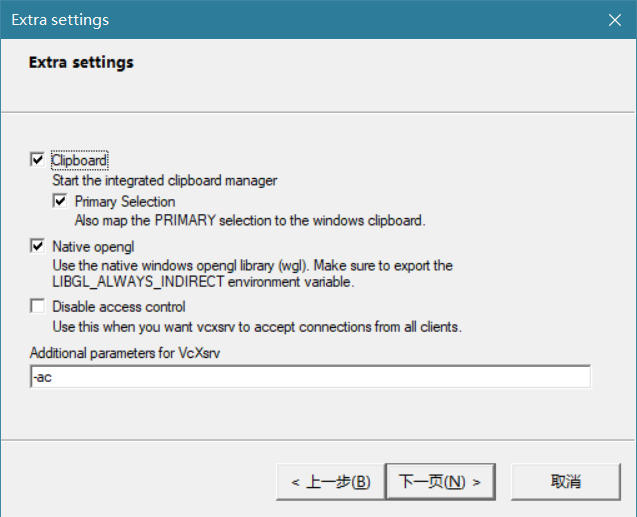Screen dimensions: 637x517
Task: Click the 'Also map the PRIMARY selection' description
Action: click(250, 221)
